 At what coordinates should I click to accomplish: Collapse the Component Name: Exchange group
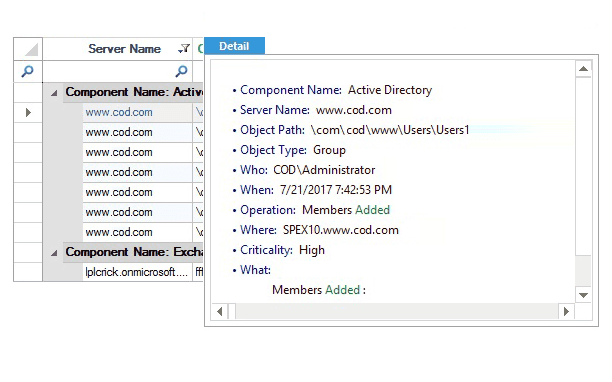tap(54, 253)
